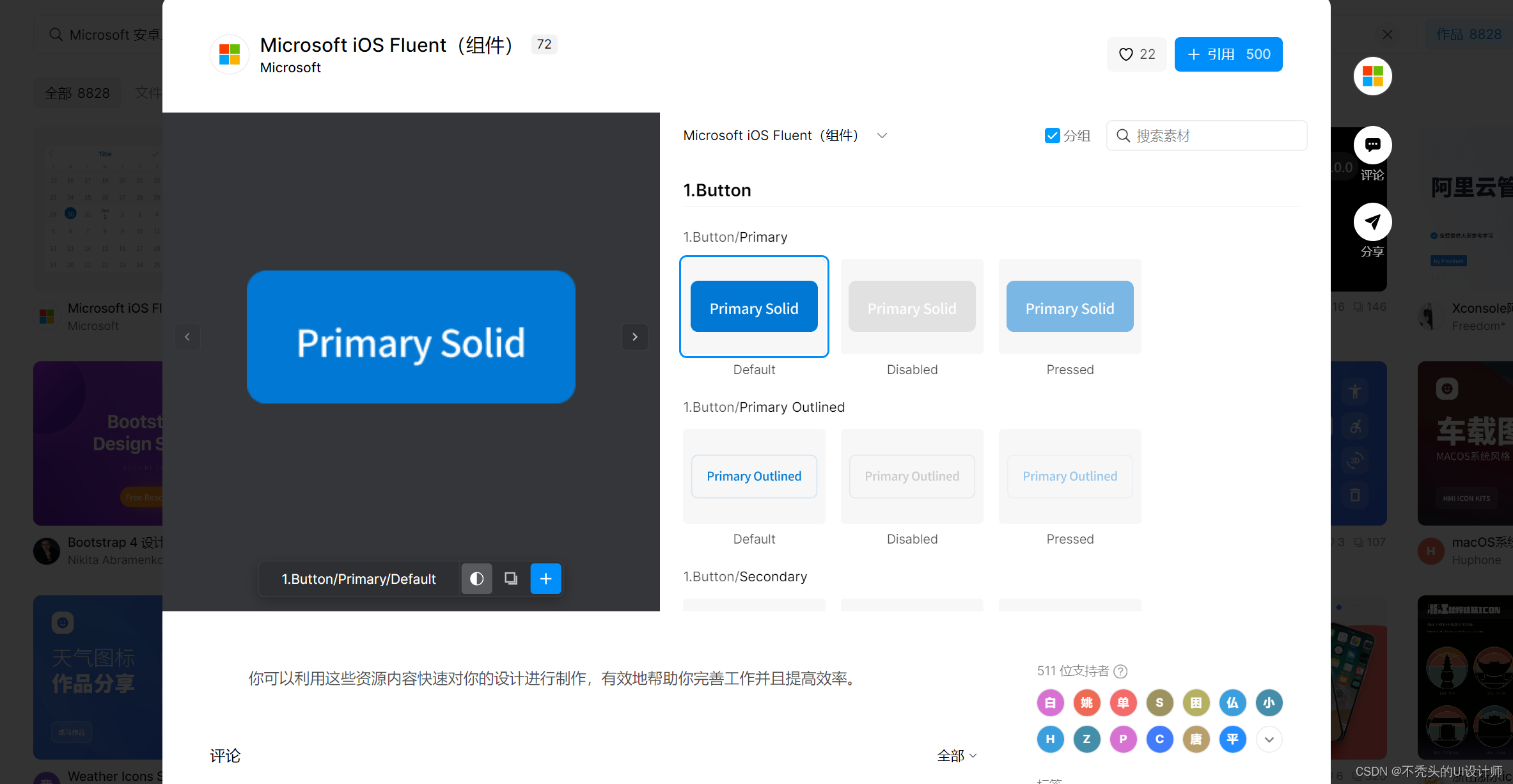
Task: Click the S supporter avatar
Action: tap(1159, 703)
